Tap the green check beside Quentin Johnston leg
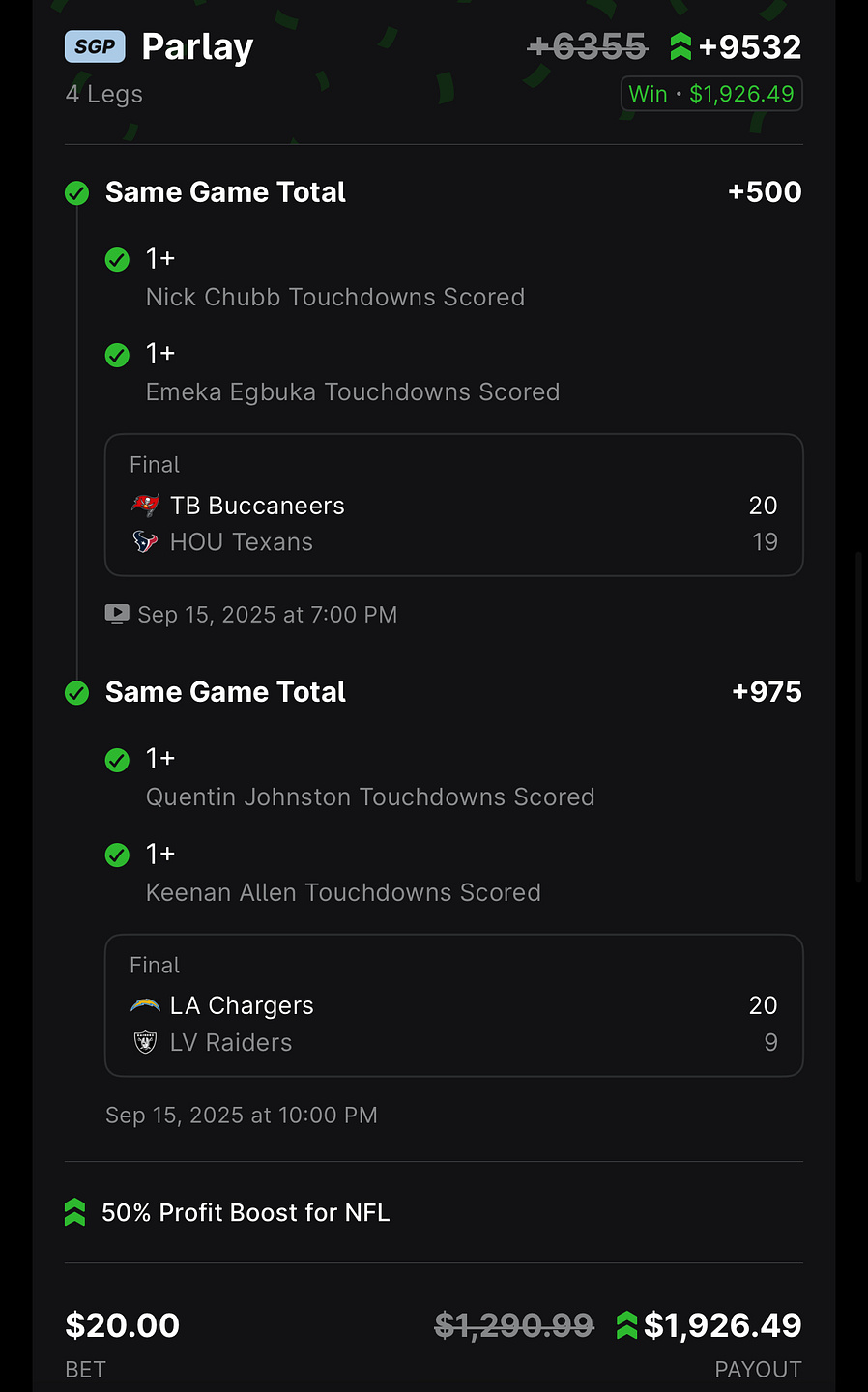This screenshot has height=1392, width=868. (x=117, y=761)
